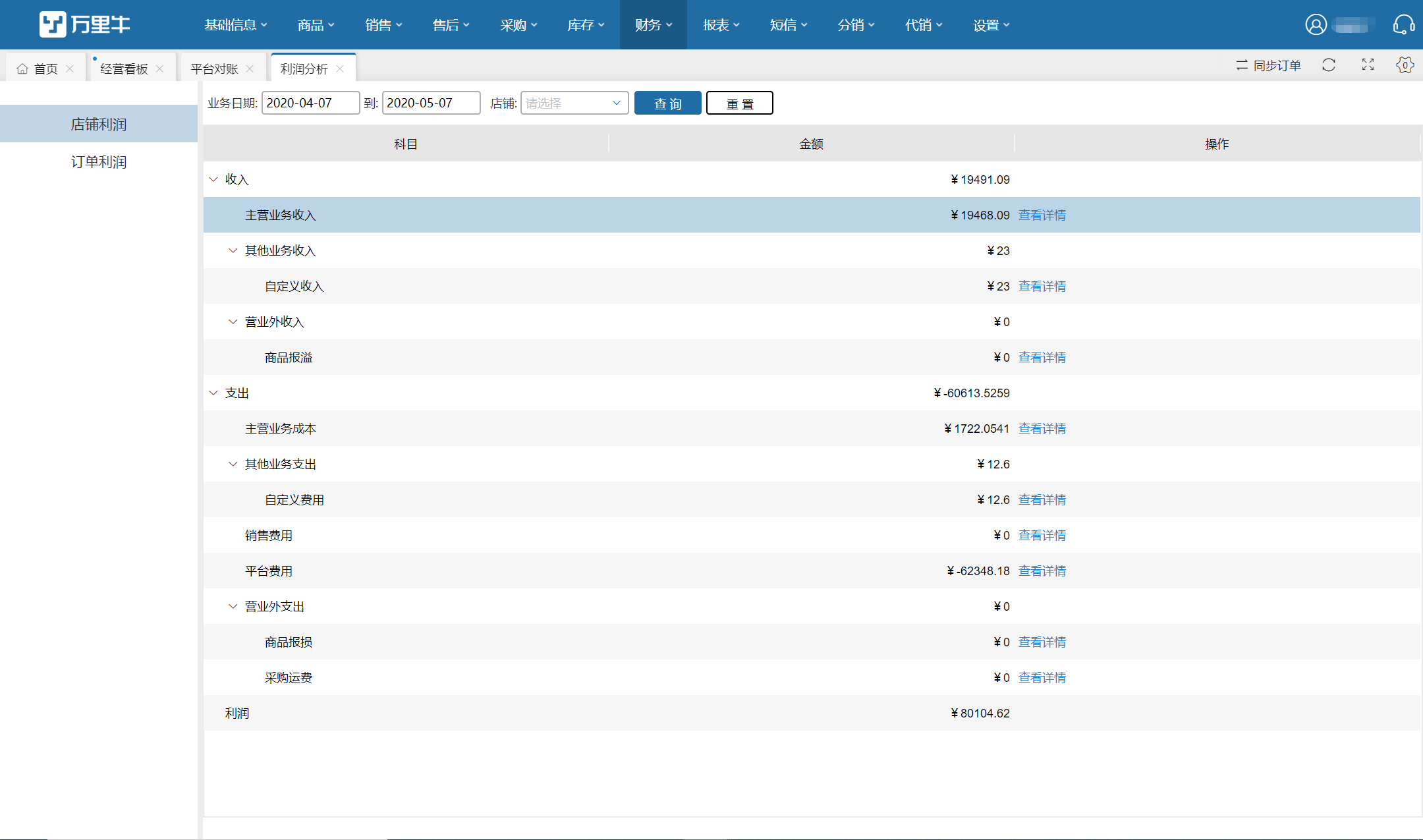Click the end date field 2020-05-07

tap(431, 103)
